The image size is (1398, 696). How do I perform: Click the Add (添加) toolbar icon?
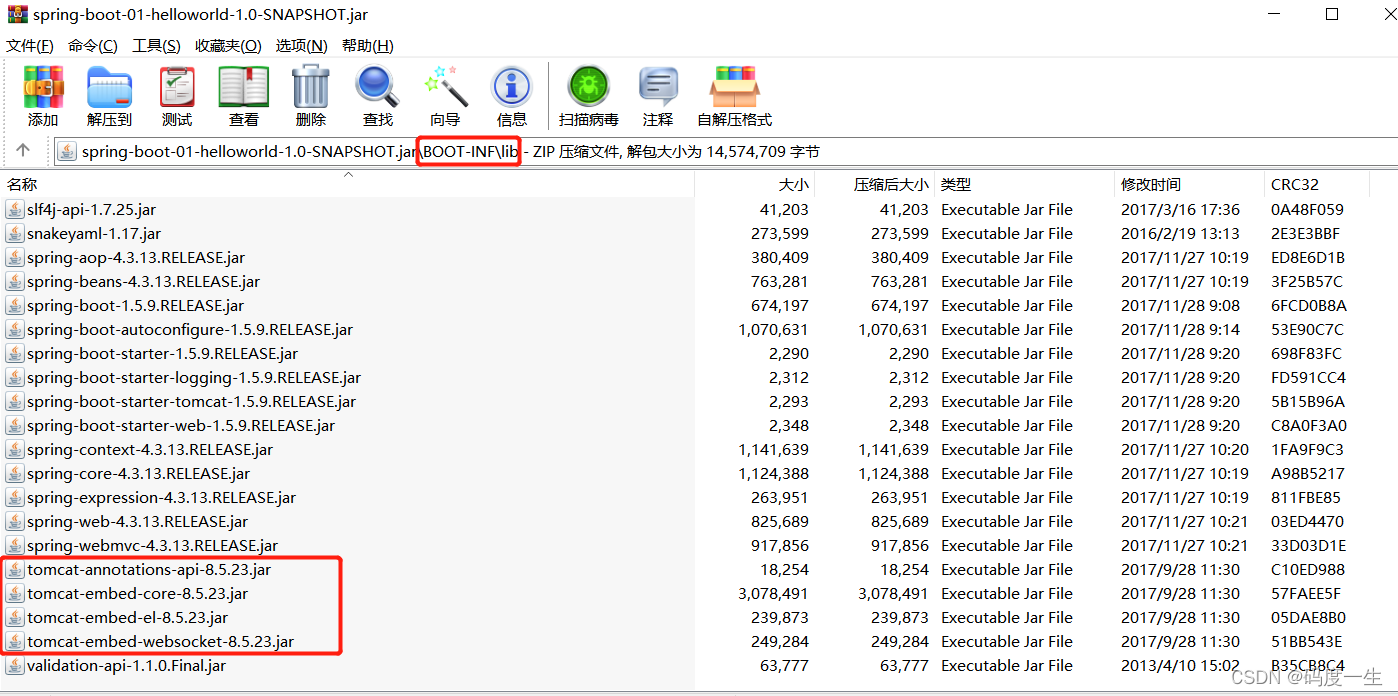coord(43,87)
